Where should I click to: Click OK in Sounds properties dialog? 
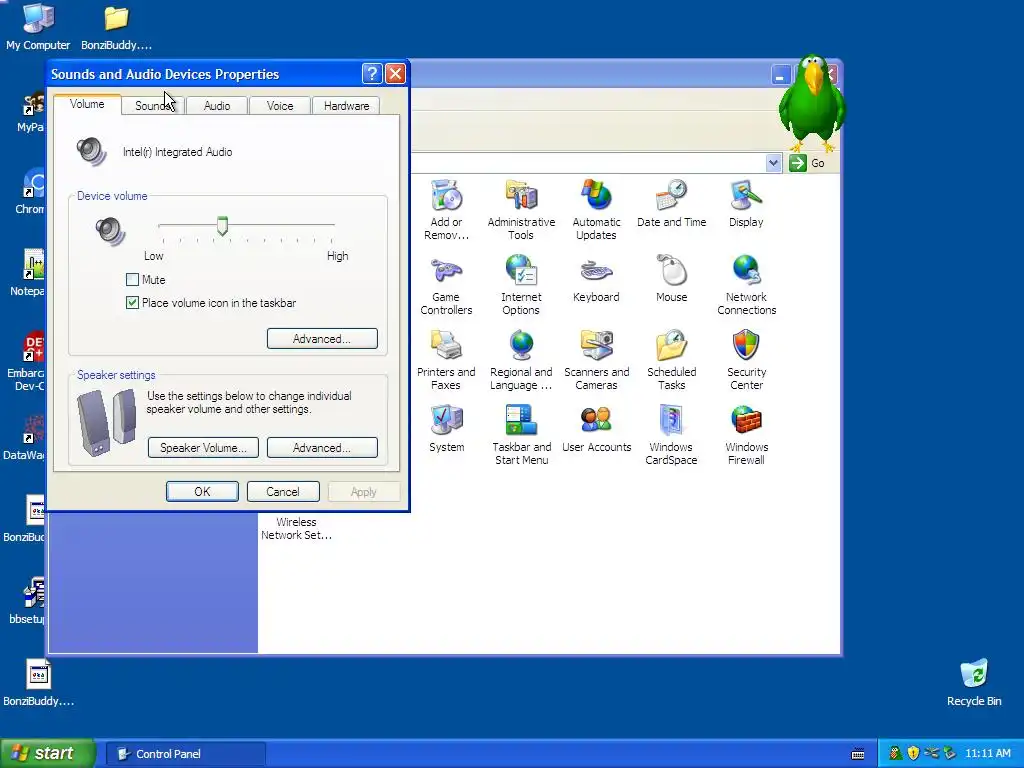[x=202, y=492]
